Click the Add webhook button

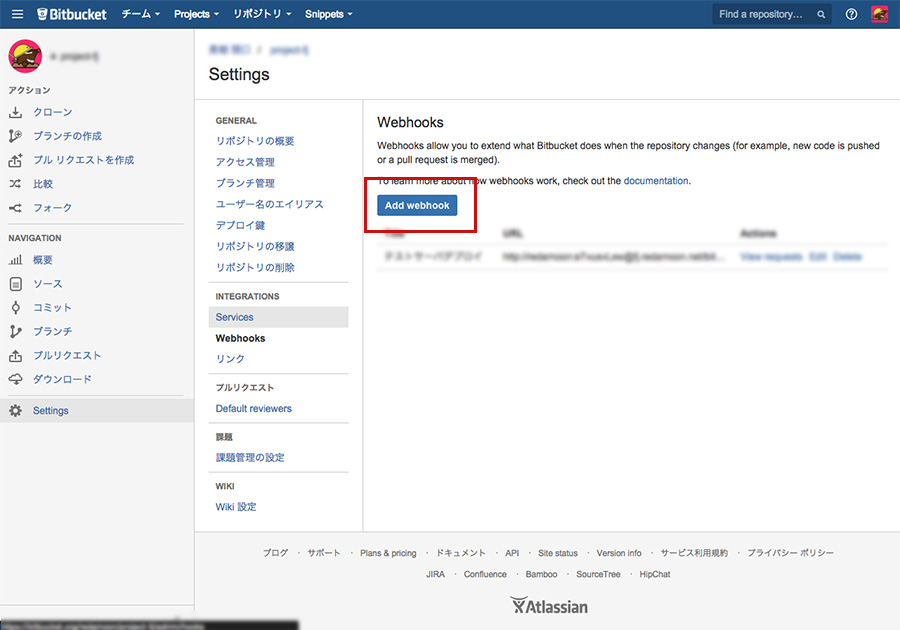[x=417, y=205]
